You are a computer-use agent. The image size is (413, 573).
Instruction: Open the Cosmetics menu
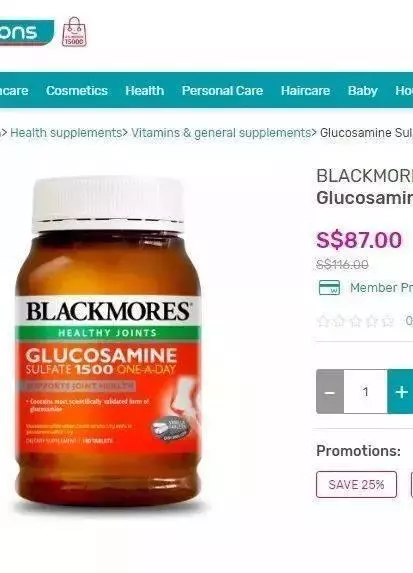click(77, 91)
